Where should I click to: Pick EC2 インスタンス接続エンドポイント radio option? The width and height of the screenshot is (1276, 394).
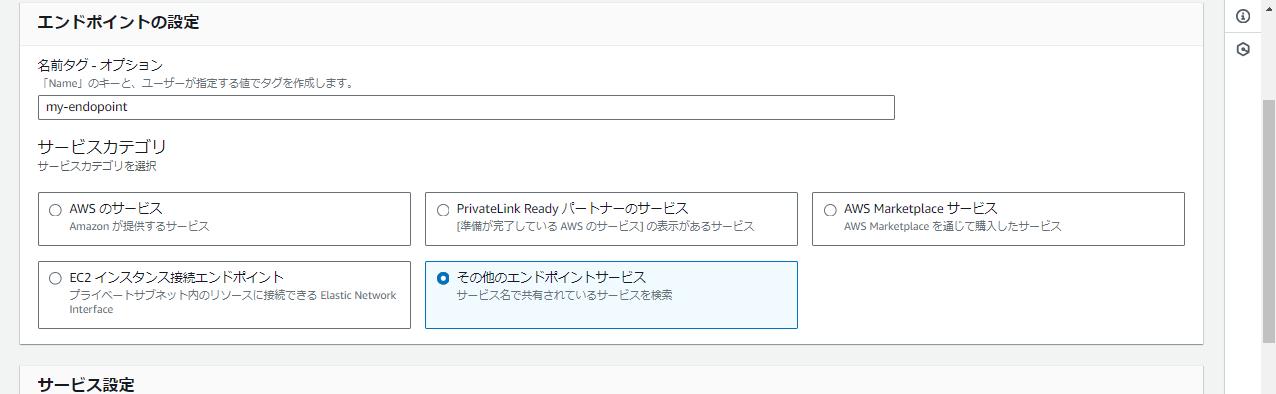click(55, 278)
